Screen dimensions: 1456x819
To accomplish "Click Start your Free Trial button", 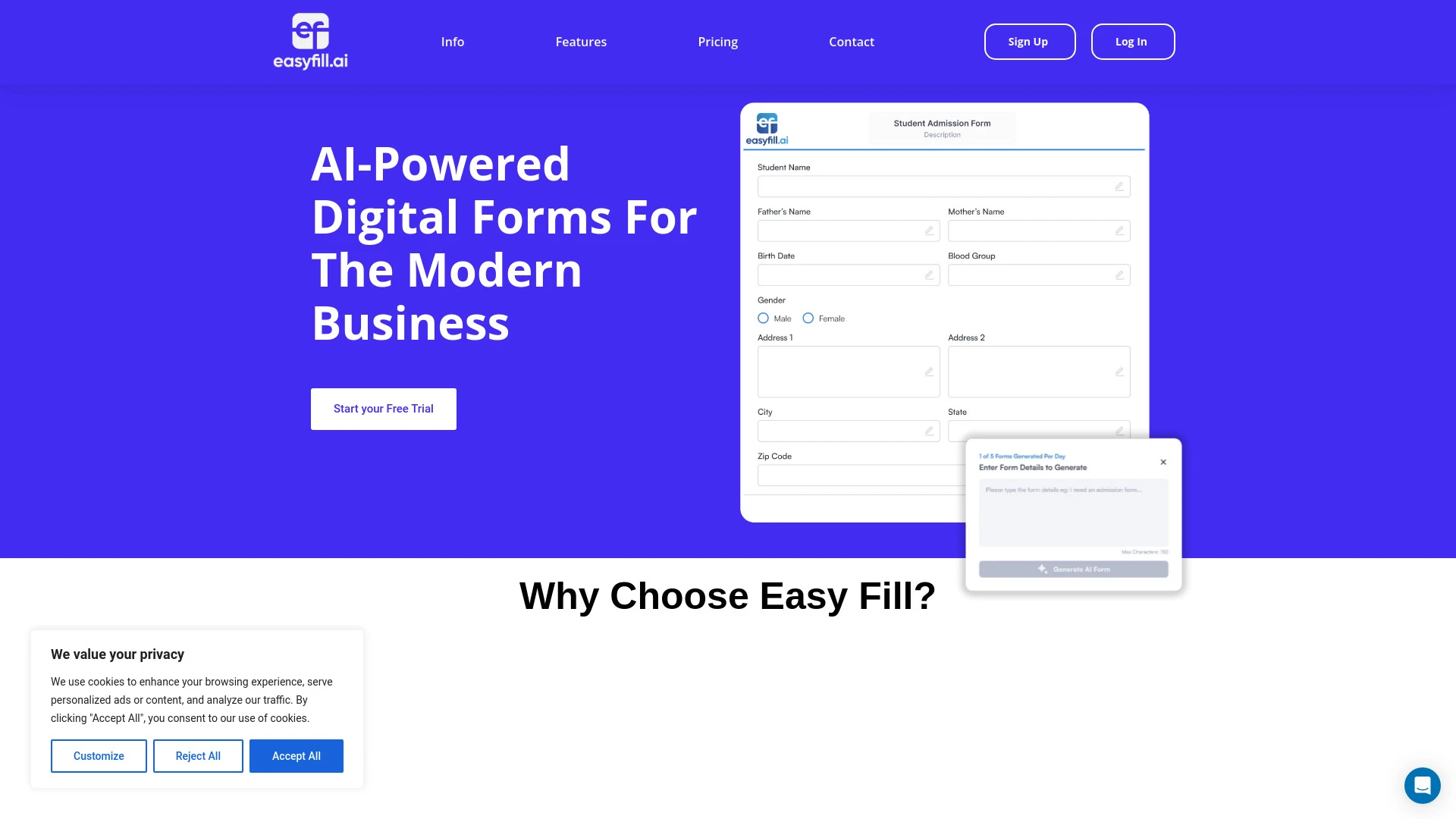I will pyautogui.click(x=383, y=408).
